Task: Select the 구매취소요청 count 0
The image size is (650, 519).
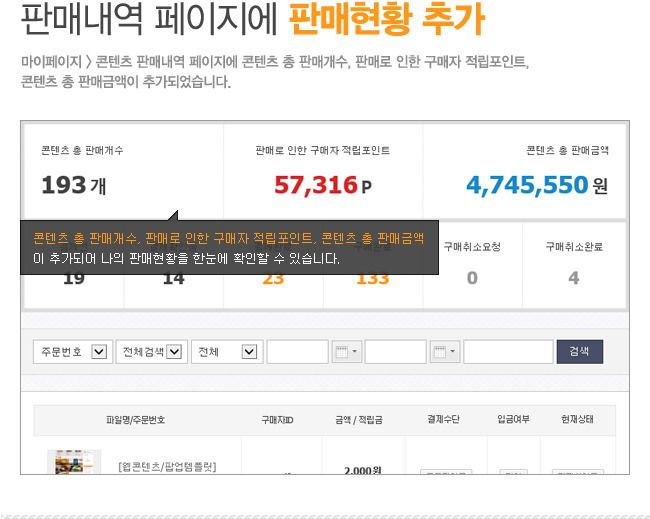Action: pyautogui.click(x=472, y=278)
